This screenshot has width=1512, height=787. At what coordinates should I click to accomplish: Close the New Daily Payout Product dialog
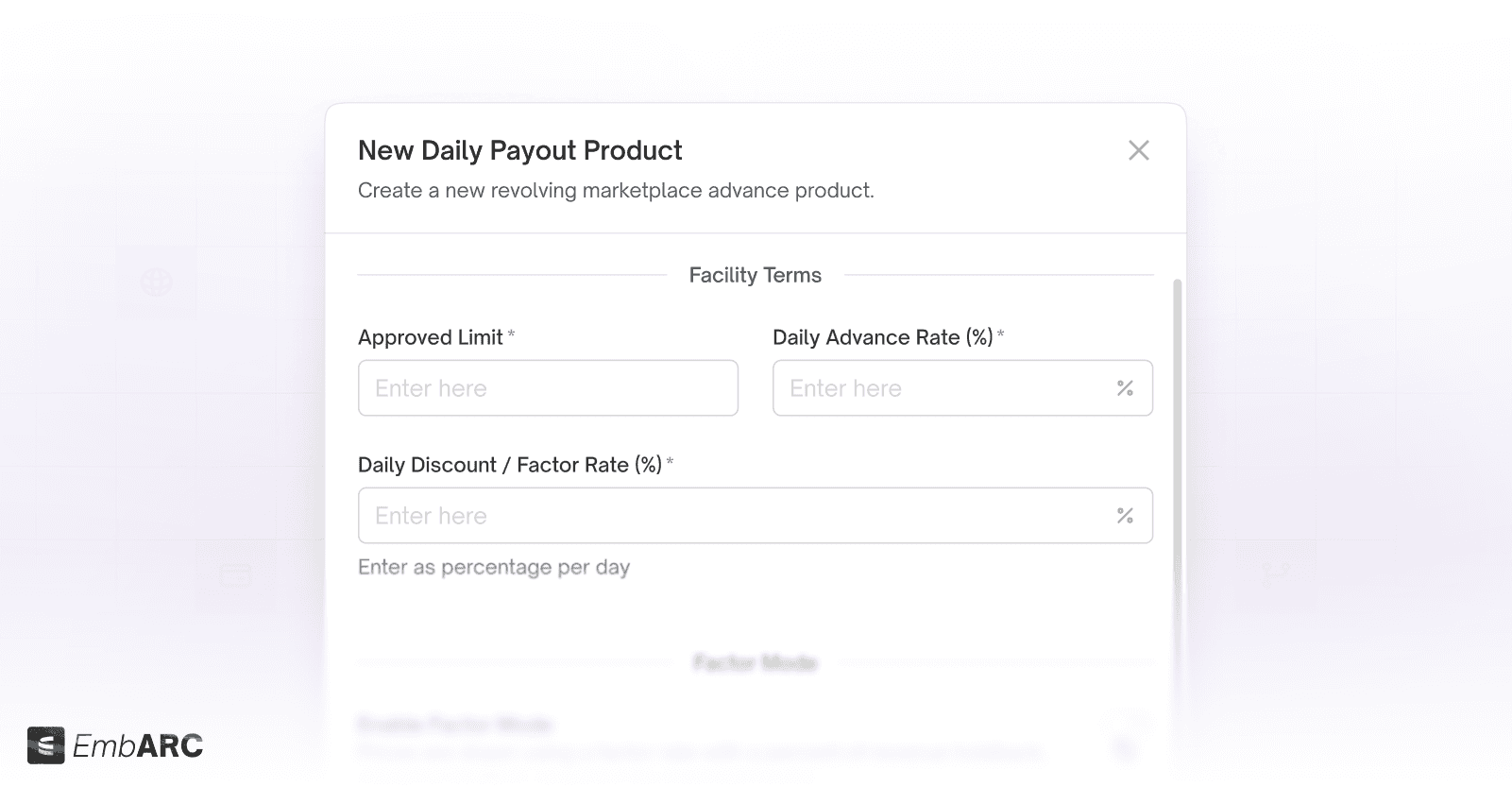point(1138,150)
